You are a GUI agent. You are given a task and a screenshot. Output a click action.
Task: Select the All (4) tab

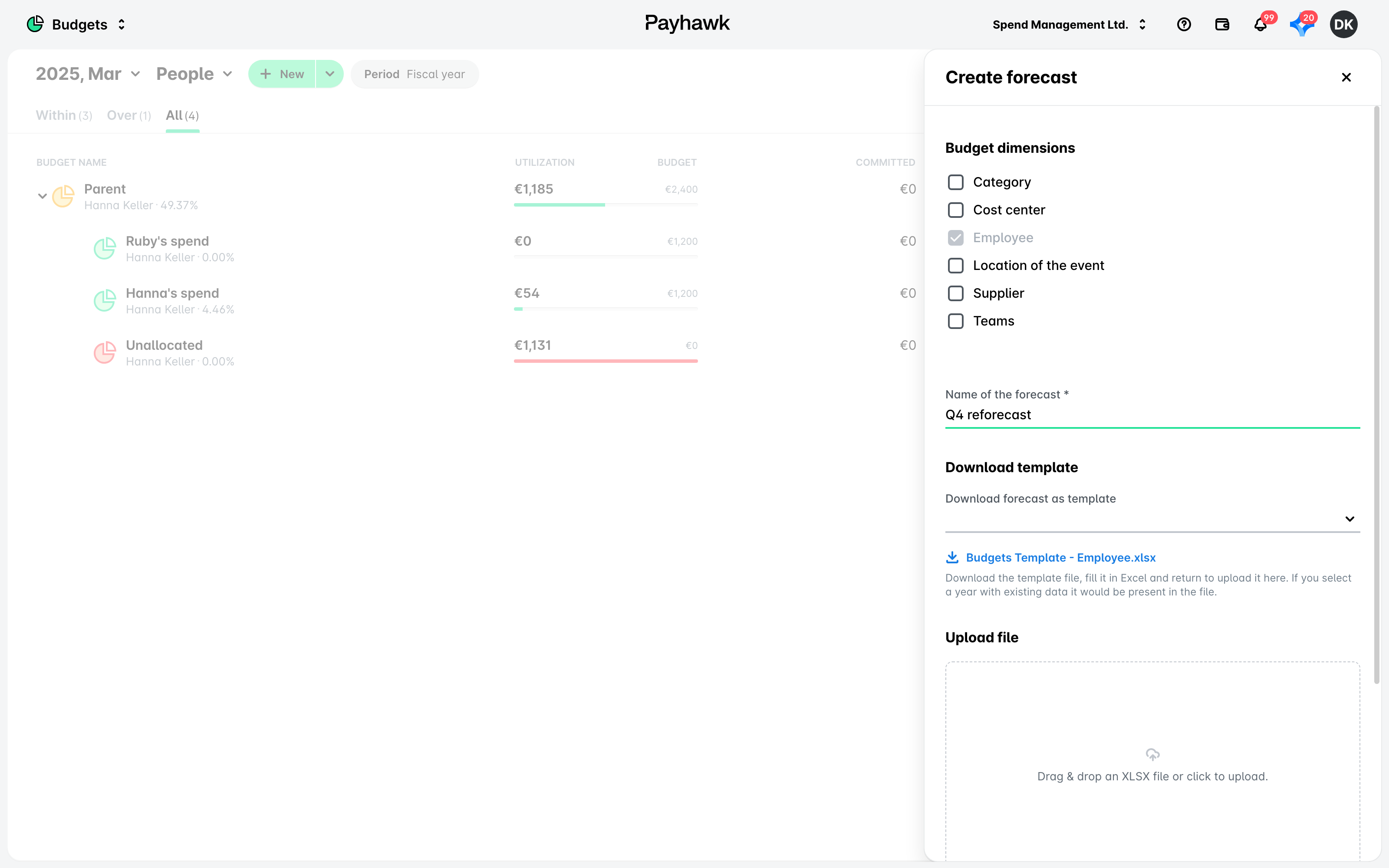[182, 115]
